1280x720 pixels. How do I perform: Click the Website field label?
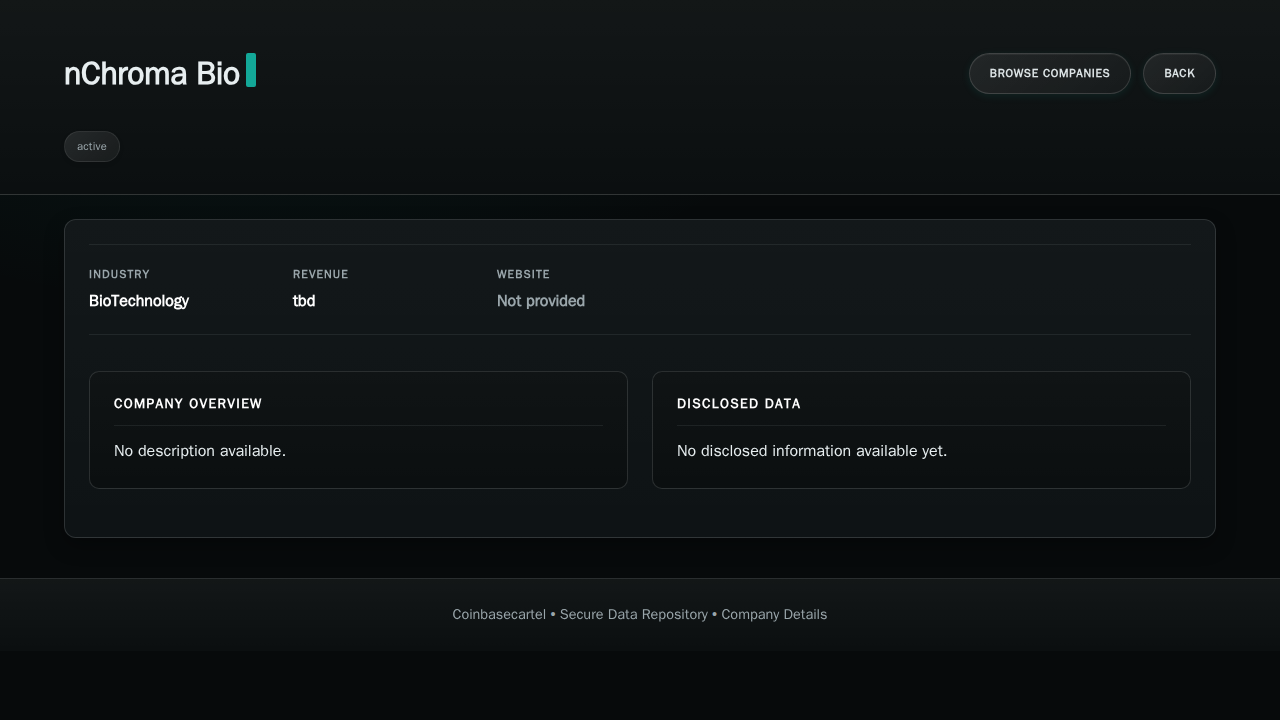click(523, 274)
